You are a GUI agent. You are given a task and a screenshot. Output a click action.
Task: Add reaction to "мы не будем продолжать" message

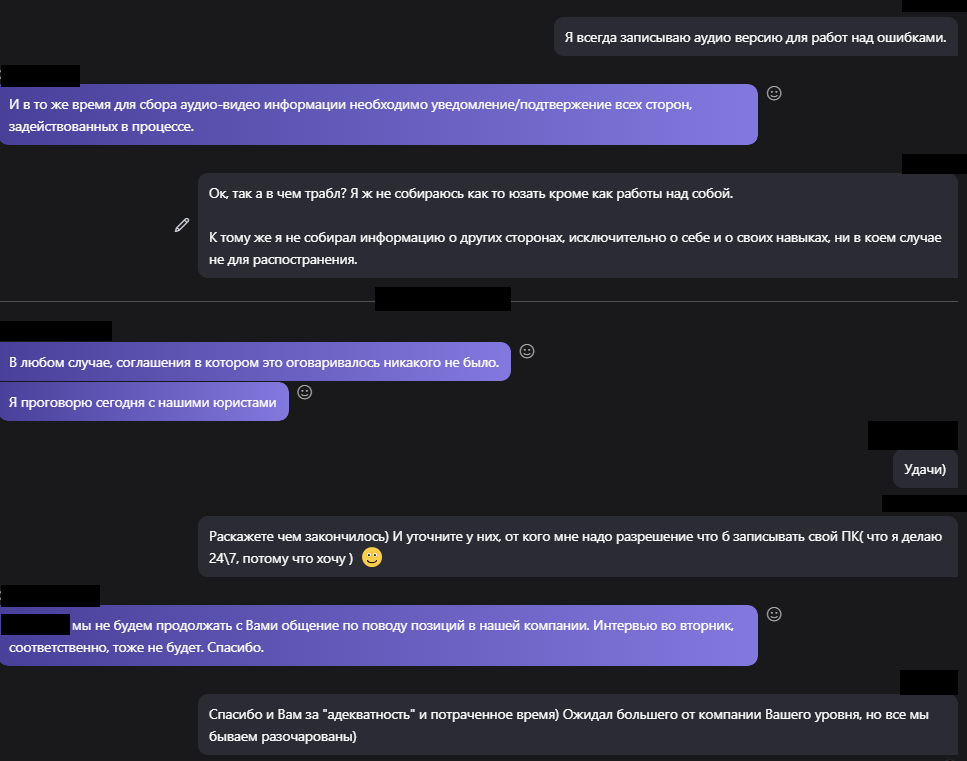coord(774,613)
